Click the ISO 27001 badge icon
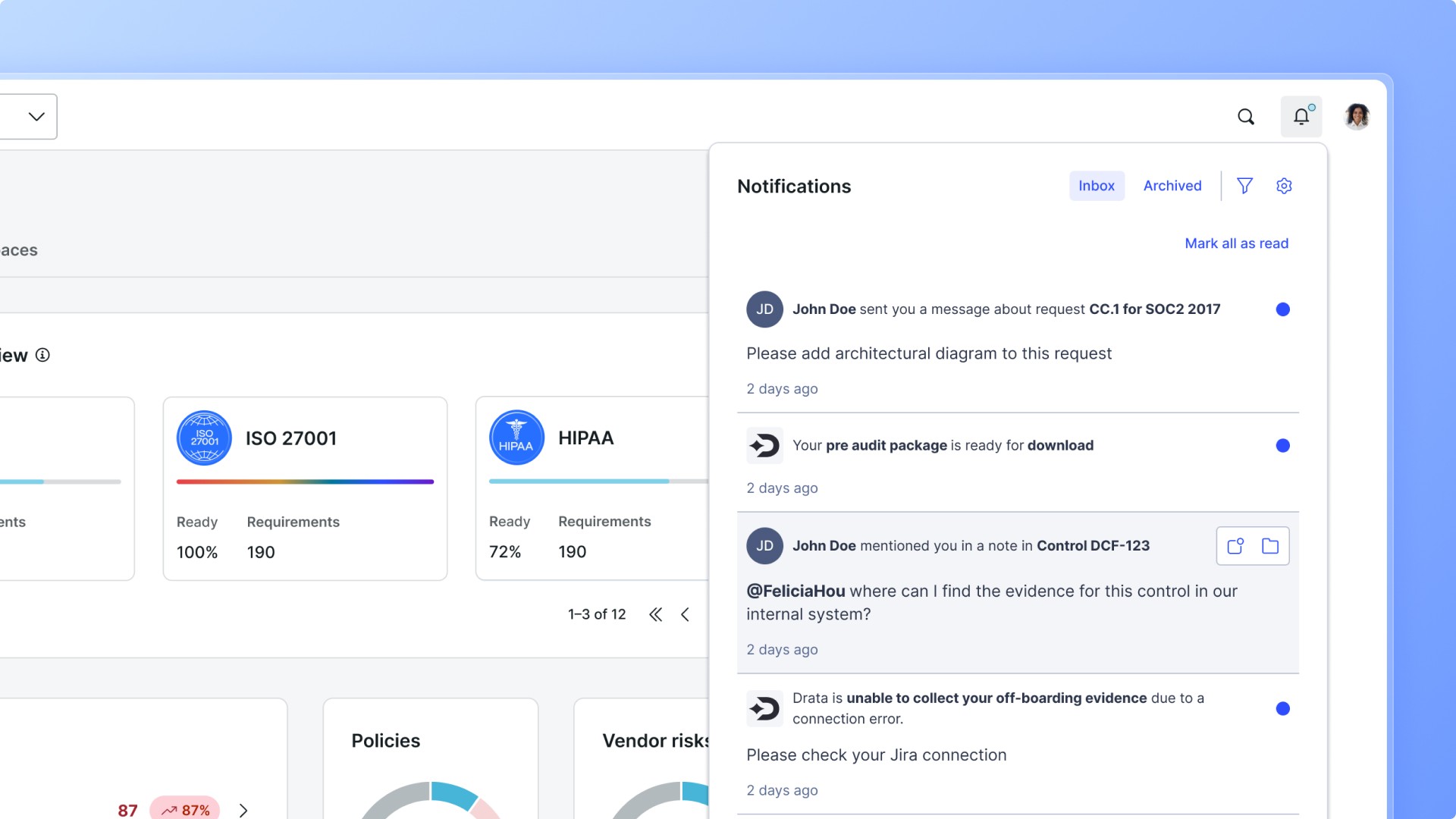1456x819 pixels. click(x=204, y=438)
